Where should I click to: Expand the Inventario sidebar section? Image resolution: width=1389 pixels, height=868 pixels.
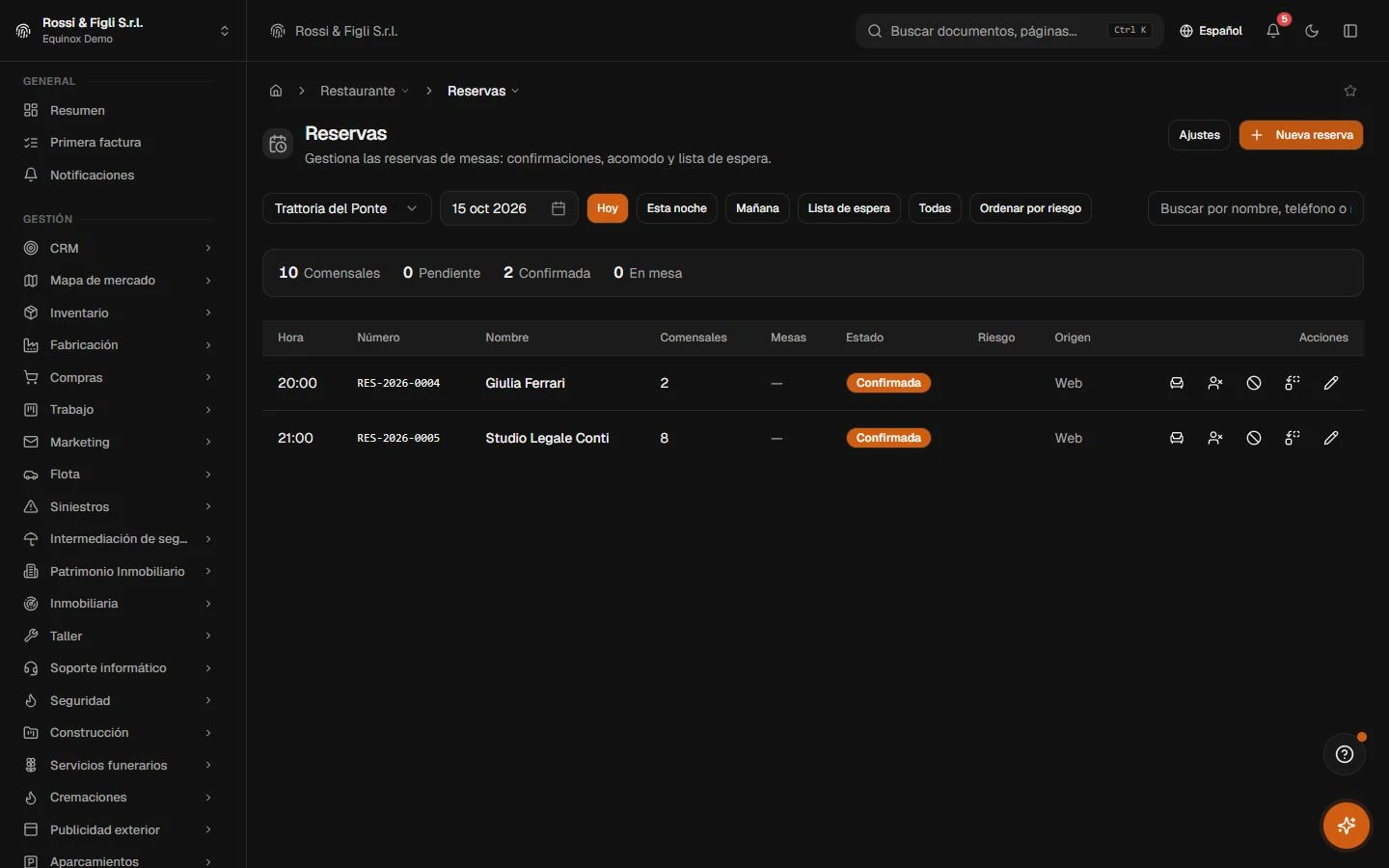point(119,312)
